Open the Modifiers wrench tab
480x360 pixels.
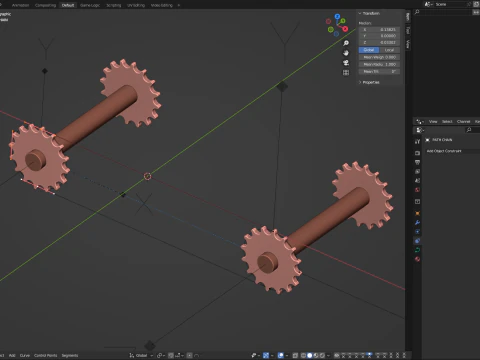coord(417,222)
